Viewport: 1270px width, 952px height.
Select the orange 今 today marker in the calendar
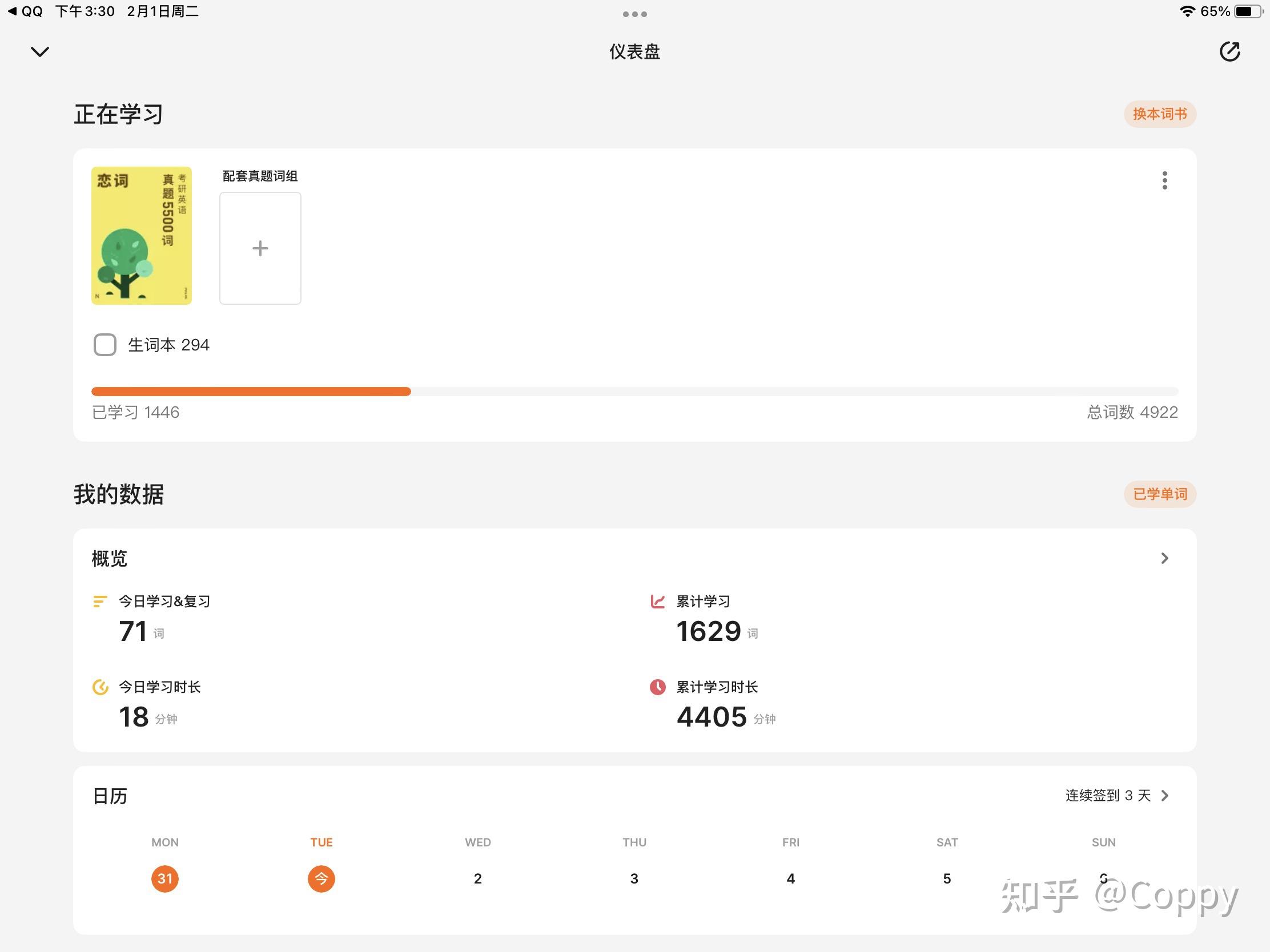321,878
